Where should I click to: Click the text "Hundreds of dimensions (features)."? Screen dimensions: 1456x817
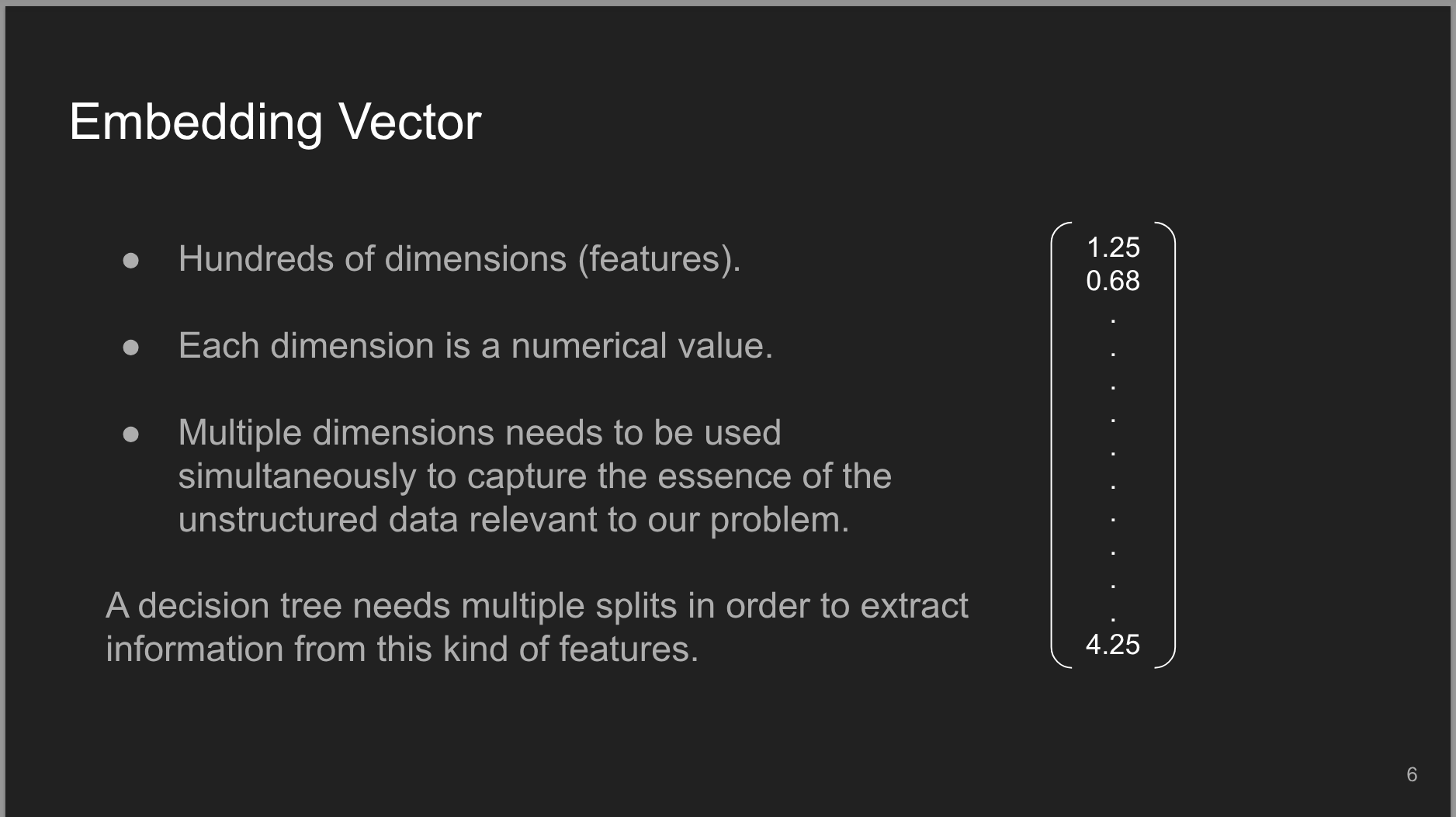(459, 259)
